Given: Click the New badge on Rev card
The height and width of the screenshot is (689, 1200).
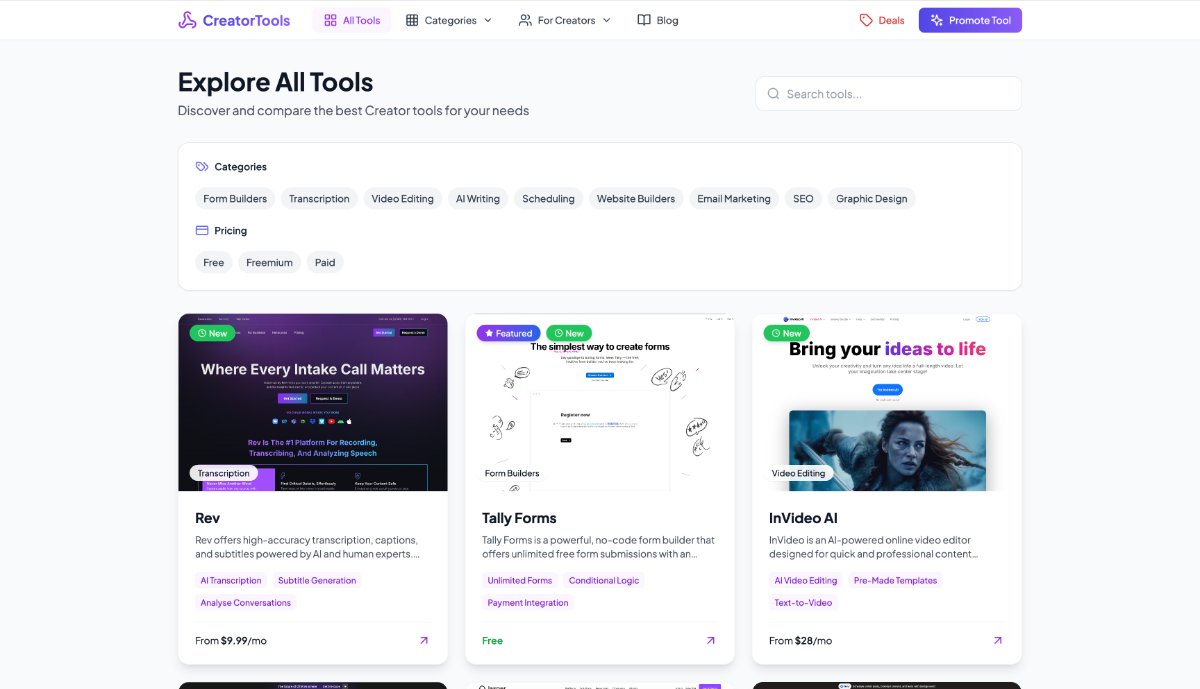Looking at the screenshot, I should pos(212,333).
